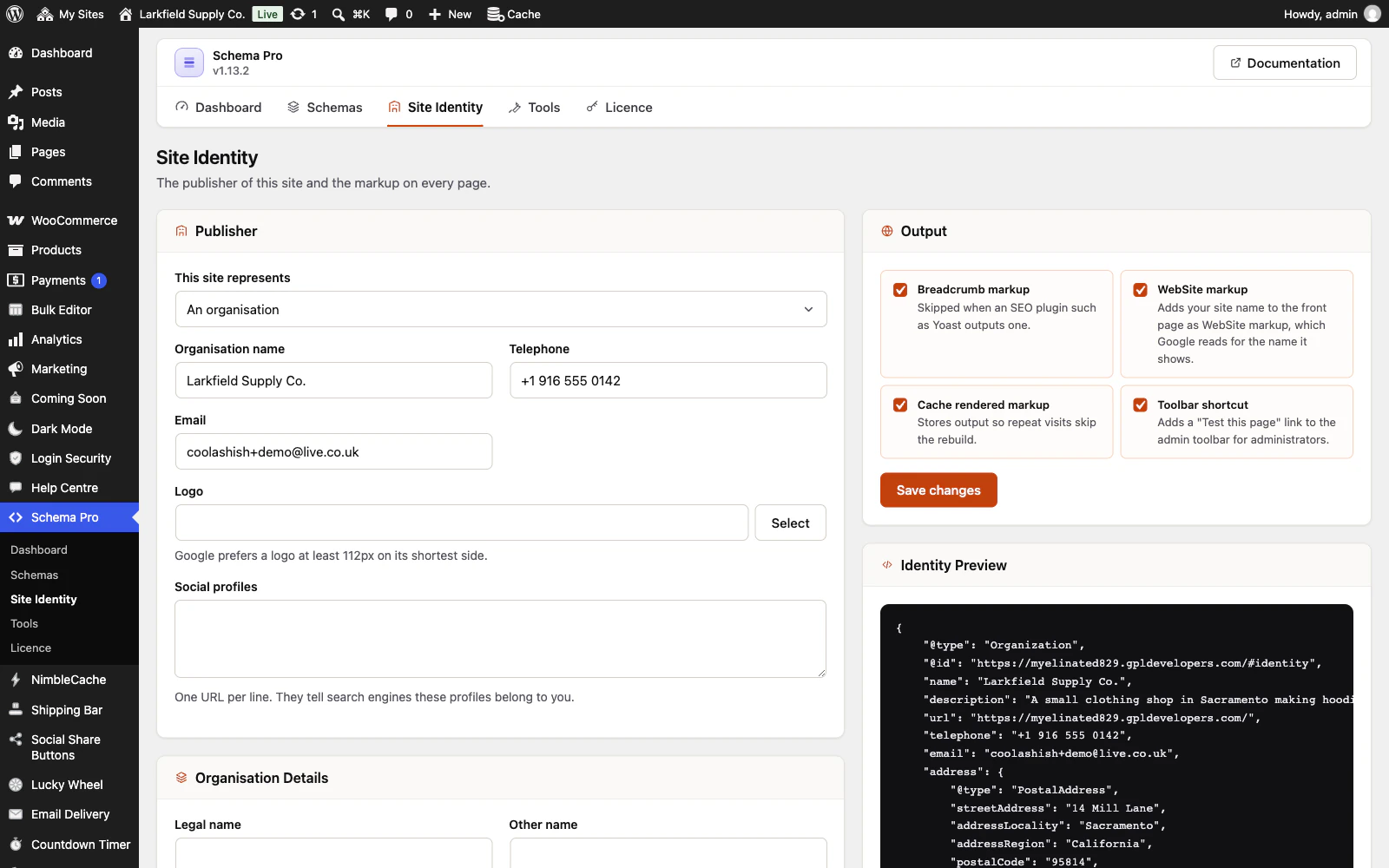The width and height of the screenshot is (1389, 868).
Task: Click the NimbleCache lightning icon
Action: (x=16, y=680)
